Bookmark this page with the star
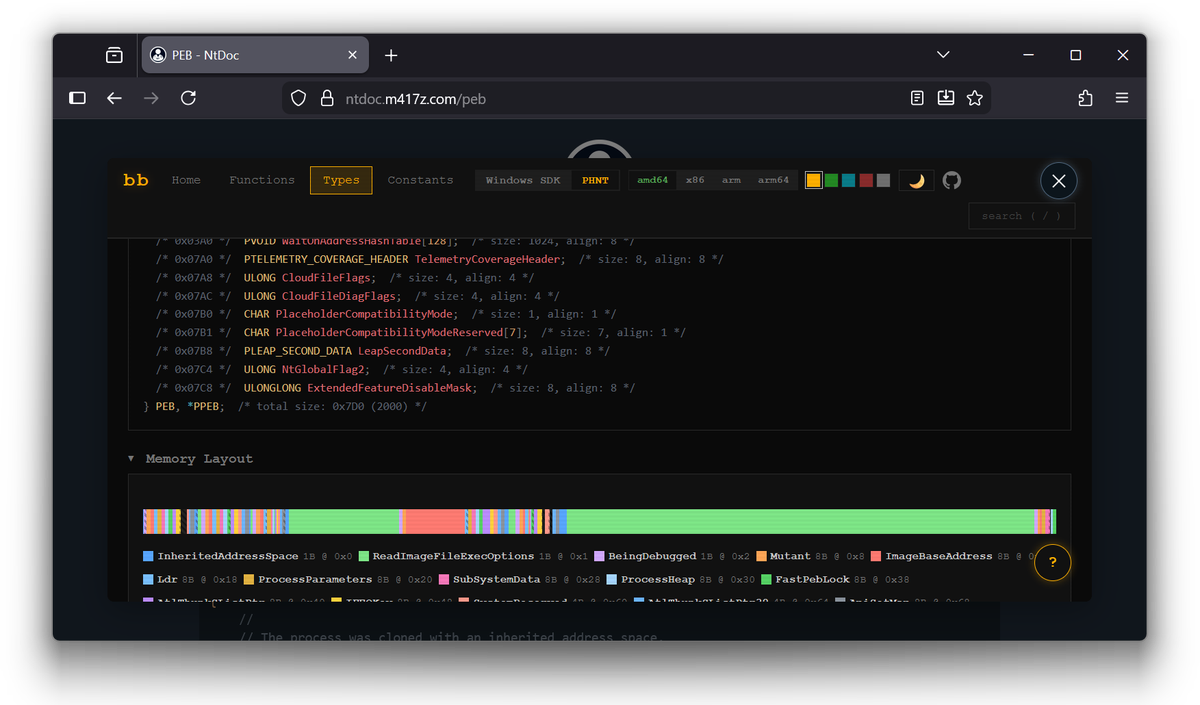This screenshot has width=1200, height=705. tap(975, 98)
